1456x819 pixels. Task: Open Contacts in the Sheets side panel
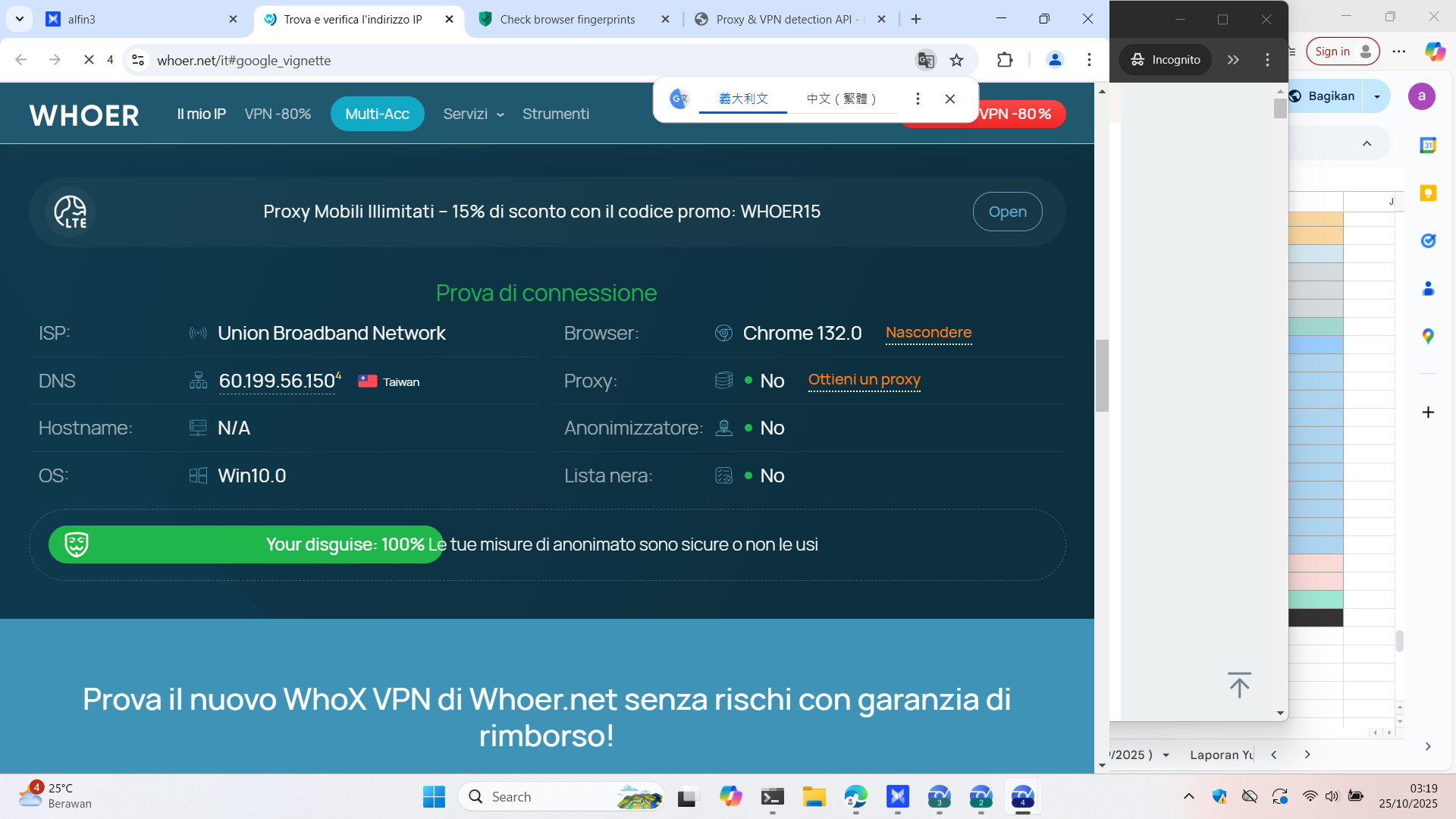click(1428, 289)
